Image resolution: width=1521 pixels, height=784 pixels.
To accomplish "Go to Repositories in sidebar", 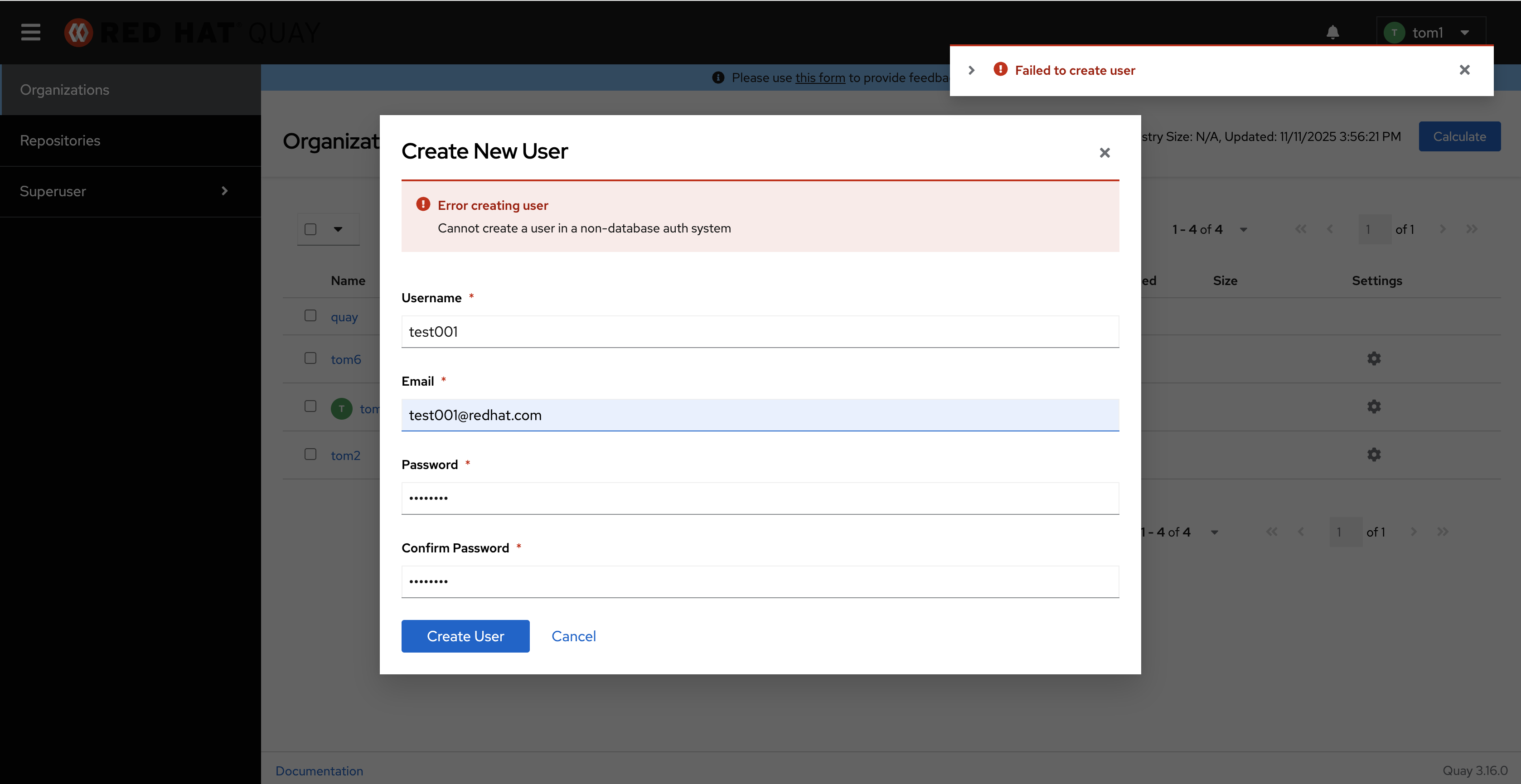I will coord(60,140).
